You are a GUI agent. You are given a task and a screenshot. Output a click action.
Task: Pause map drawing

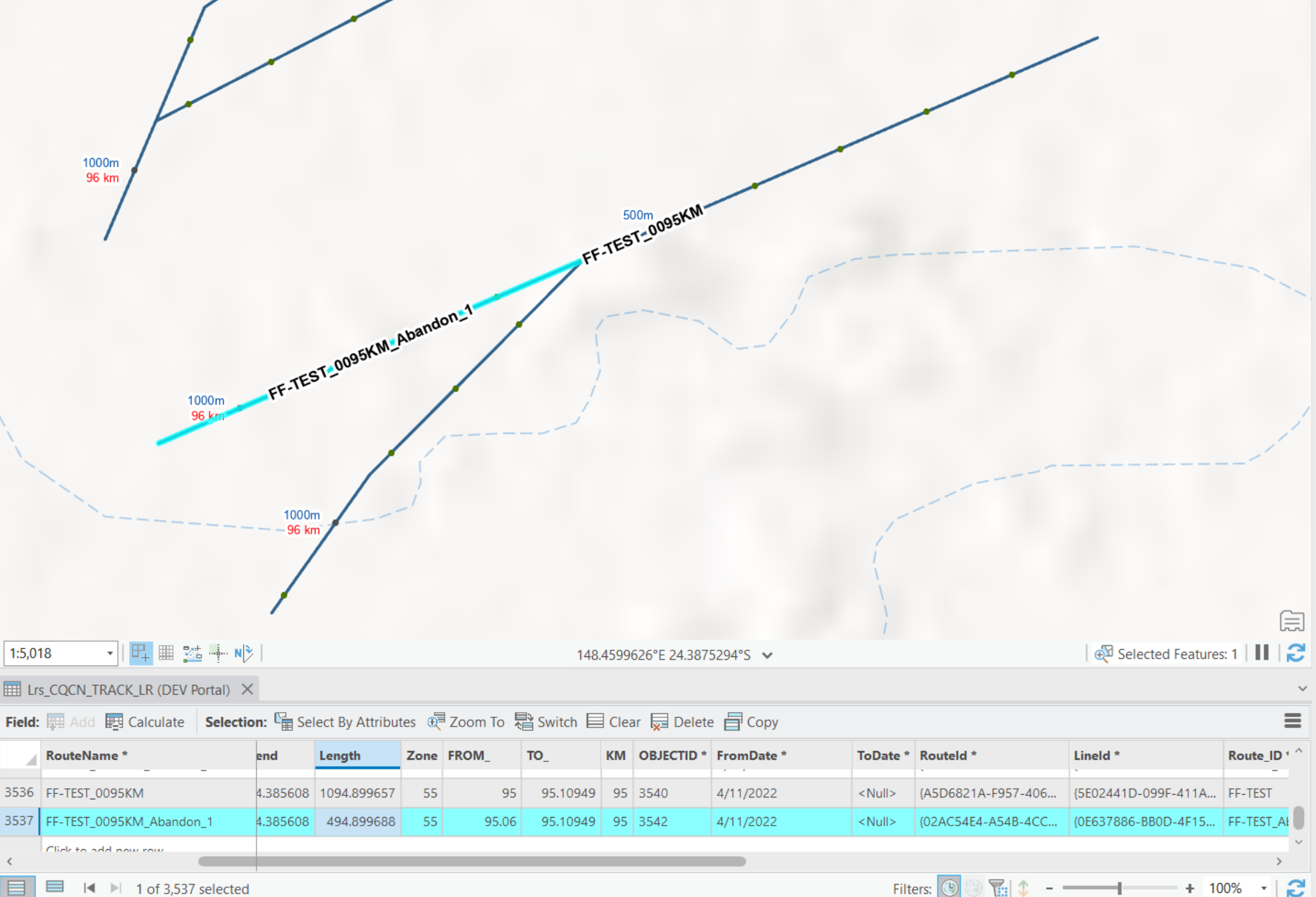1262,653
